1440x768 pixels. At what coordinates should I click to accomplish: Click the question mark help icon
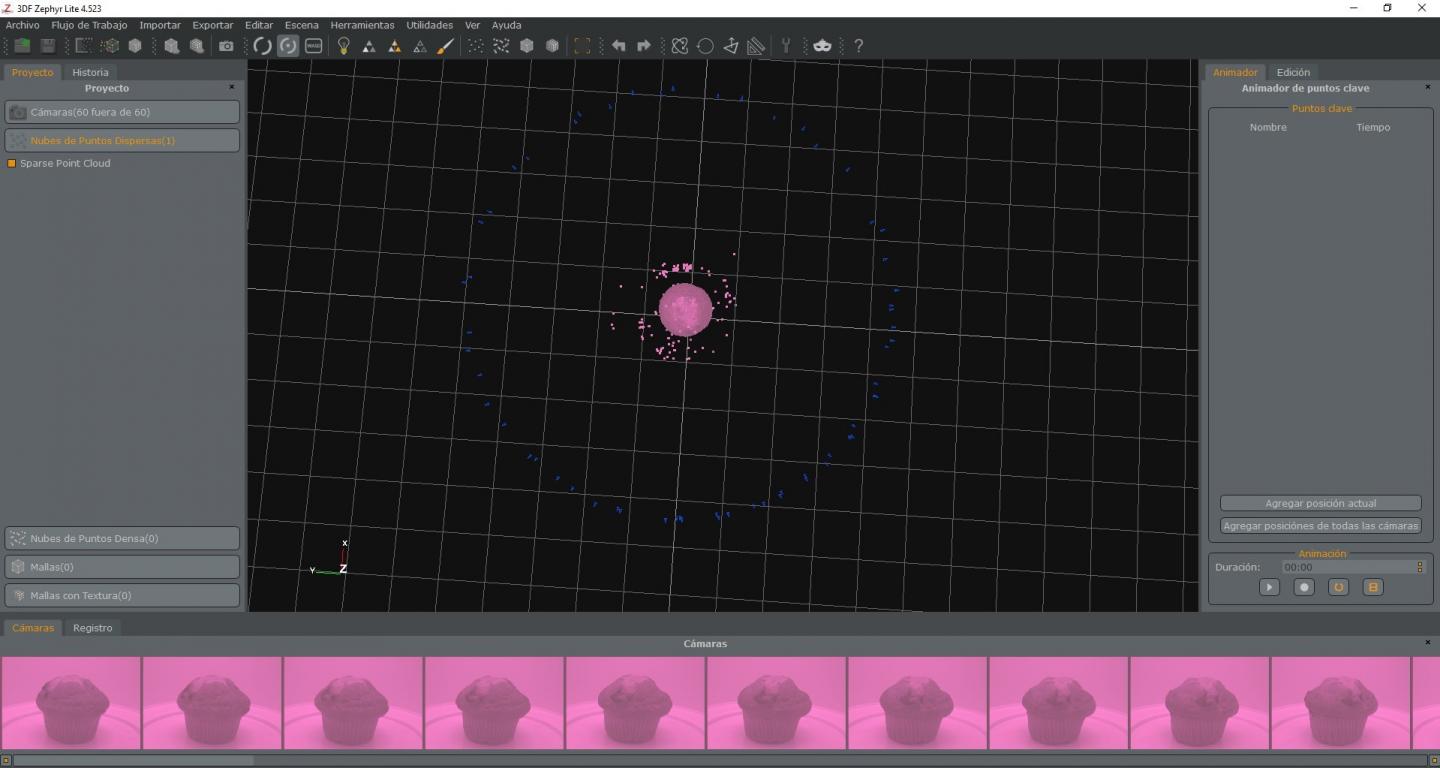(858, 46)
